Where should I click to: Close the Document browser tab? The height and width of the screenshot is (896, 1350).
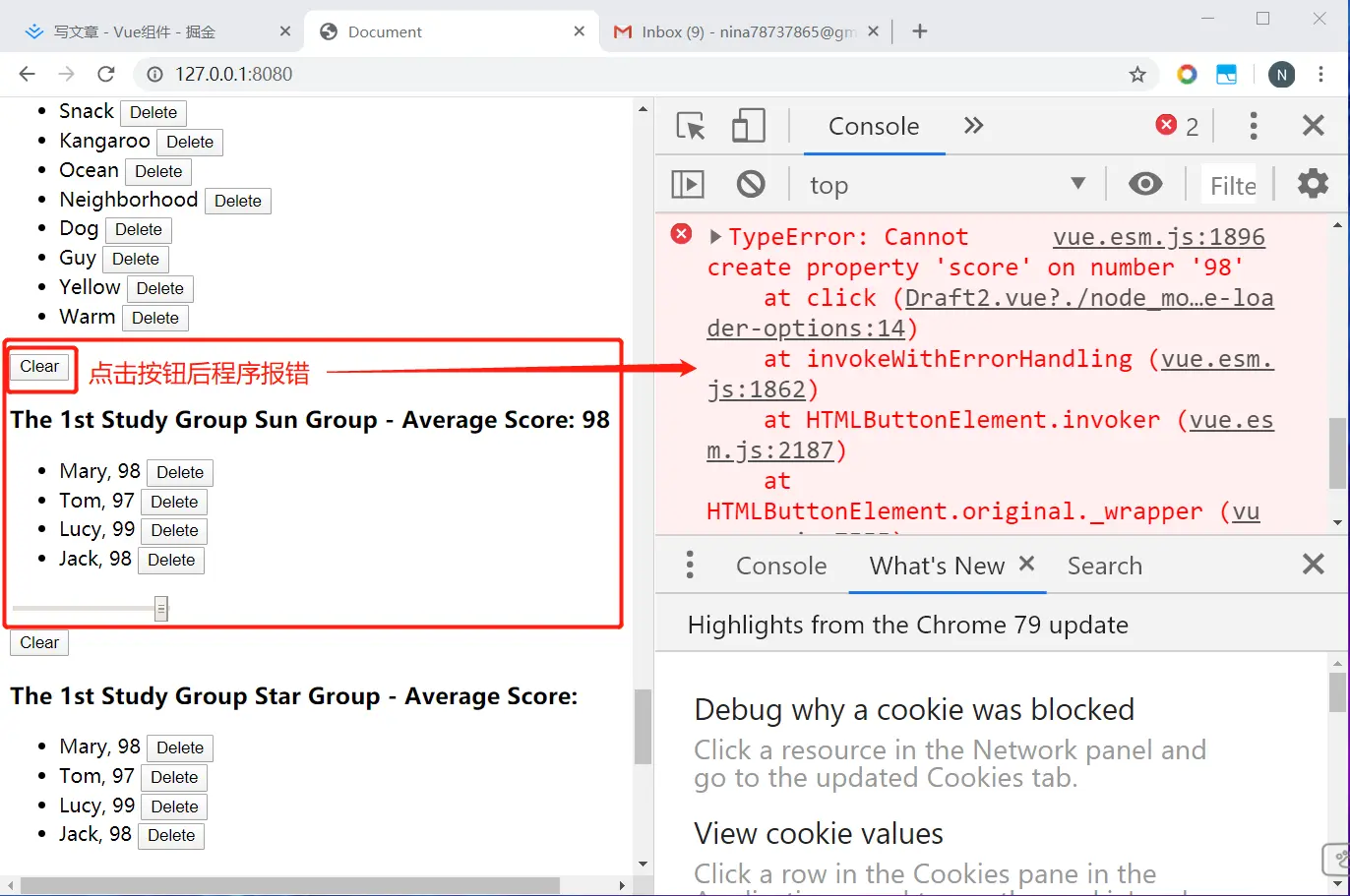click(x=580, y=31)
